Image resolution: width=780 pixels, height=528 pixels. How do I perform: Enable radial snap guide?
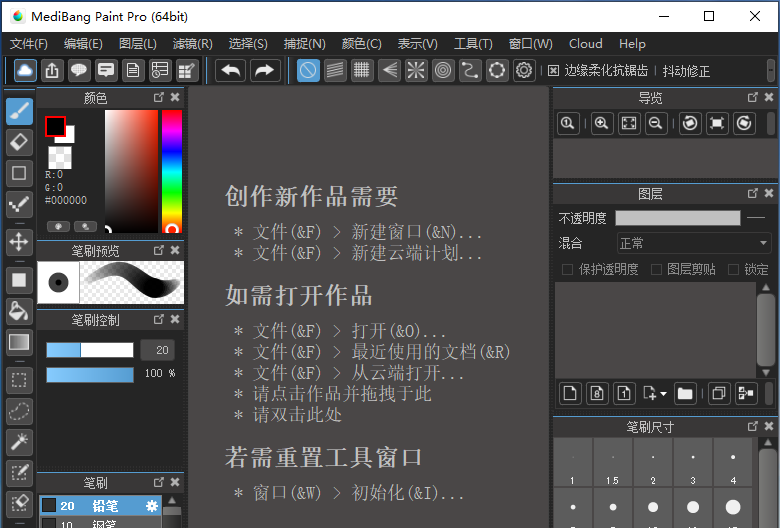coord(416,70)
